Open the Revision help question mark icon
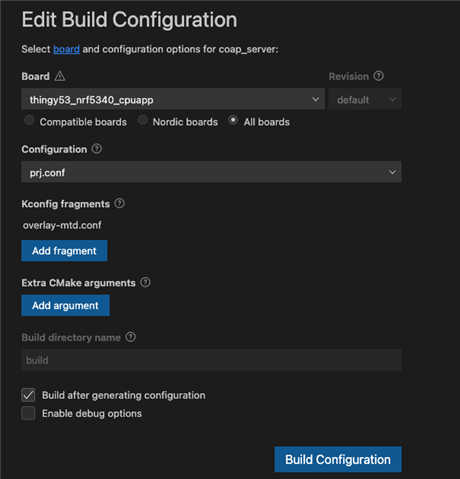The height and width of the screenshot is (479, 460). pos(378,76)
